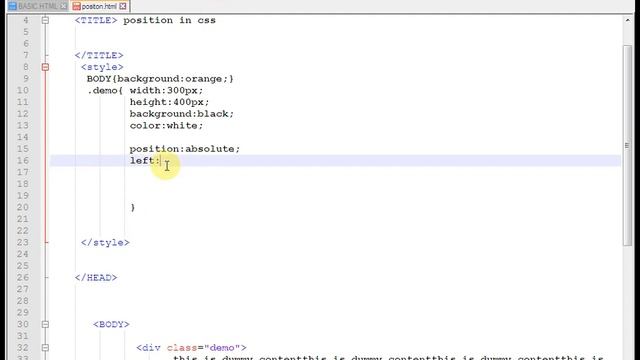Click line number 30 in the margin

(23, 324)
